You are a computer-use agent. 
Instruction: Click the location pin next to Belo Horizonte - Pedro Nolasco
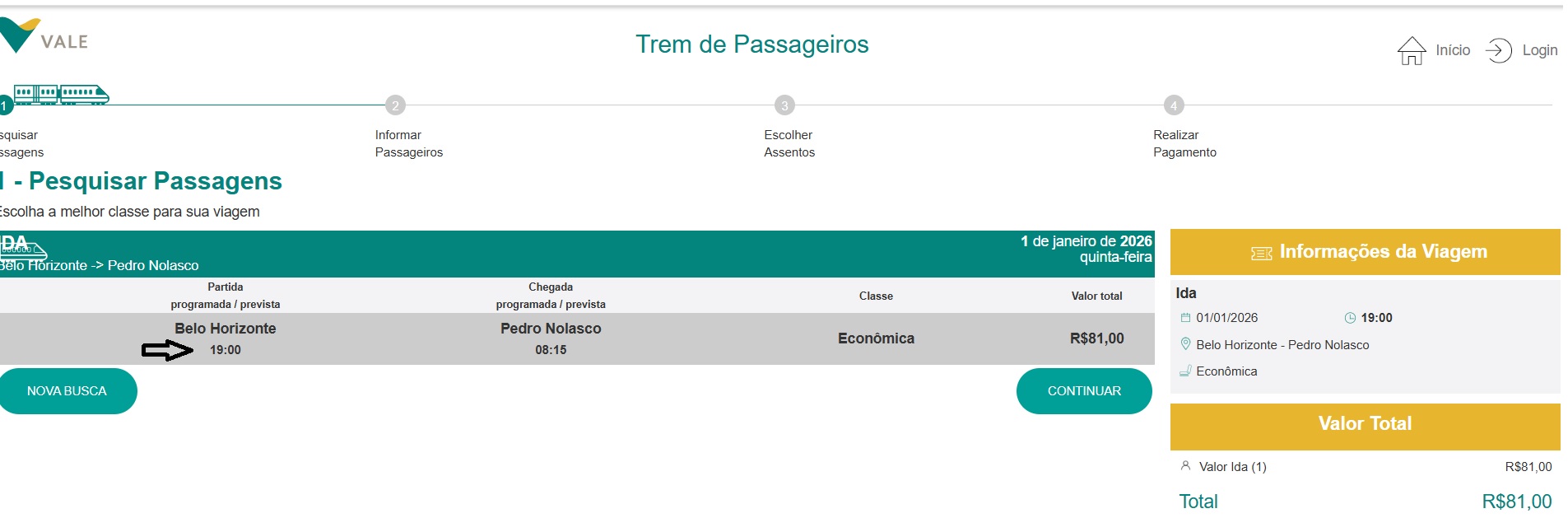1185,345
